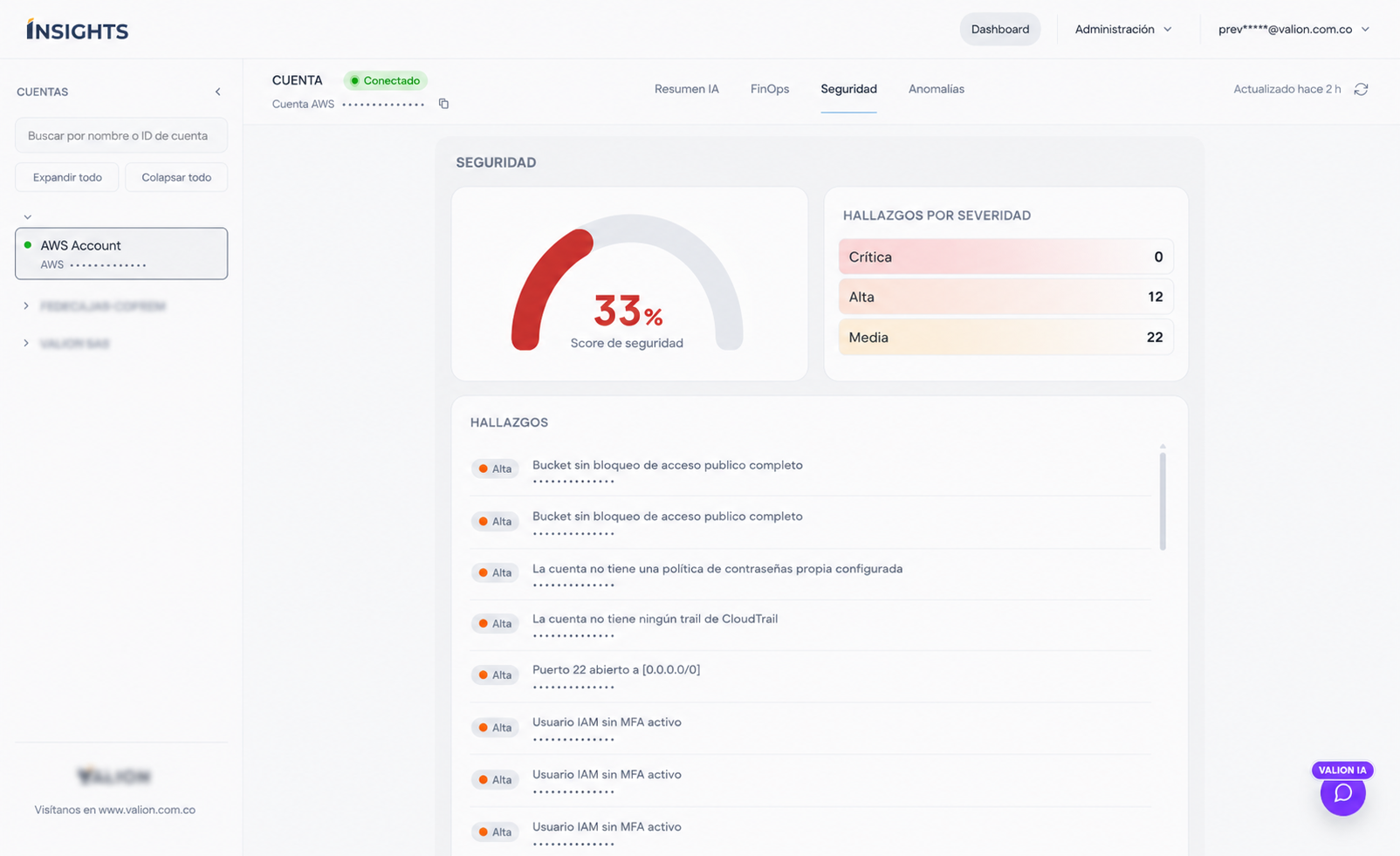The height and width of the screenshot is (856, 1400).
Task: Open the user email account menu
Action: 1294,29
